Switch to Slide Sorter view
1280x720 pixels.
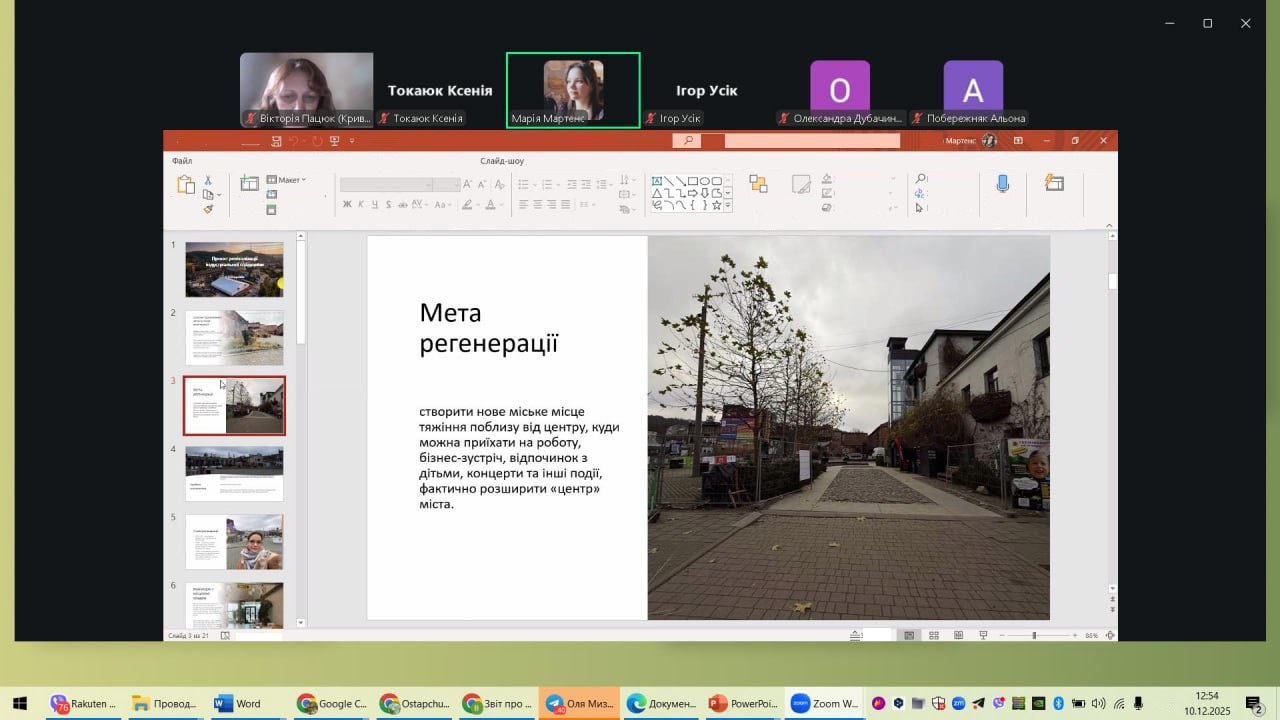(x=933, y=635)
